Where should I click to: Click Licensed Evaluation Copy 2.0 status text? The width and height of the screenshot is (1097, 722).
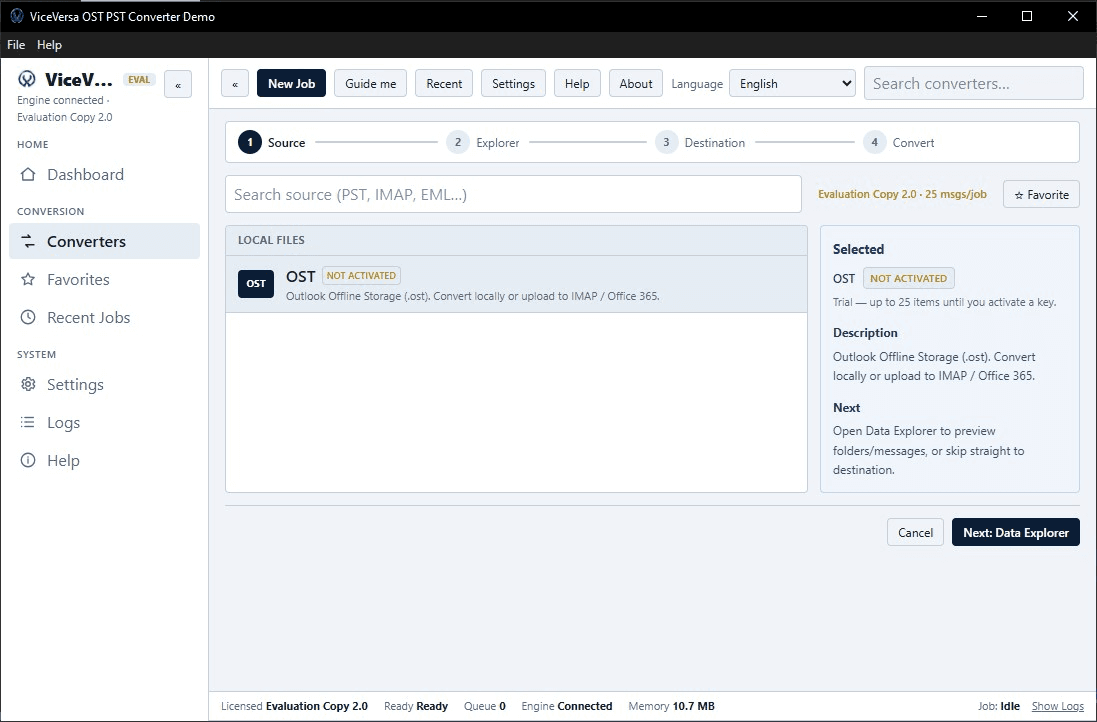pyautogui.click(x=294, y=706)
